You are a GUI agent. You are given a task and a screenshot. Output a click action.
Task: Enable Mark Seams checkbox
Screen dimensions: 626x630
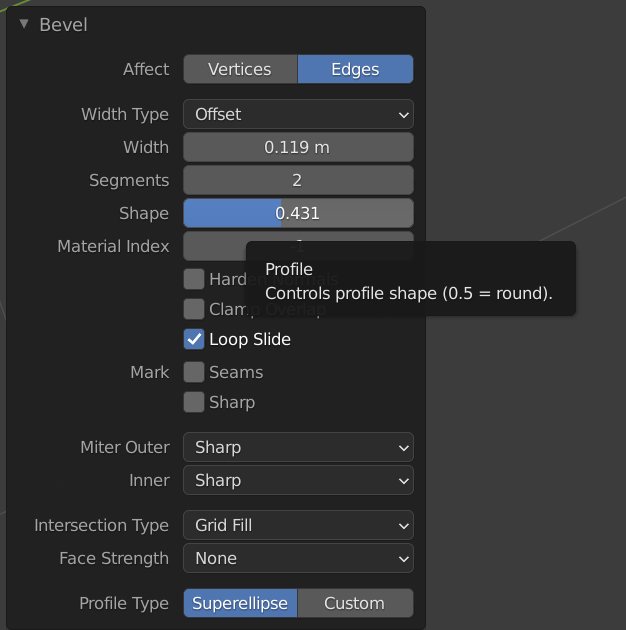coord(194,372)
